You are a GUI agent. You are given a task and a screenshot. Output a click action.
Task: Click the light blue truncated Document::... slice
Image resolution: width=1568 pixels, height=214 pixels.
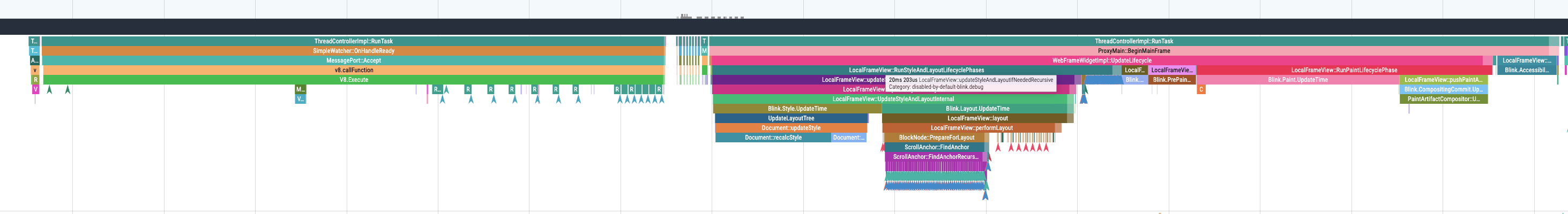pyautogui.click(x=848, y=138)
